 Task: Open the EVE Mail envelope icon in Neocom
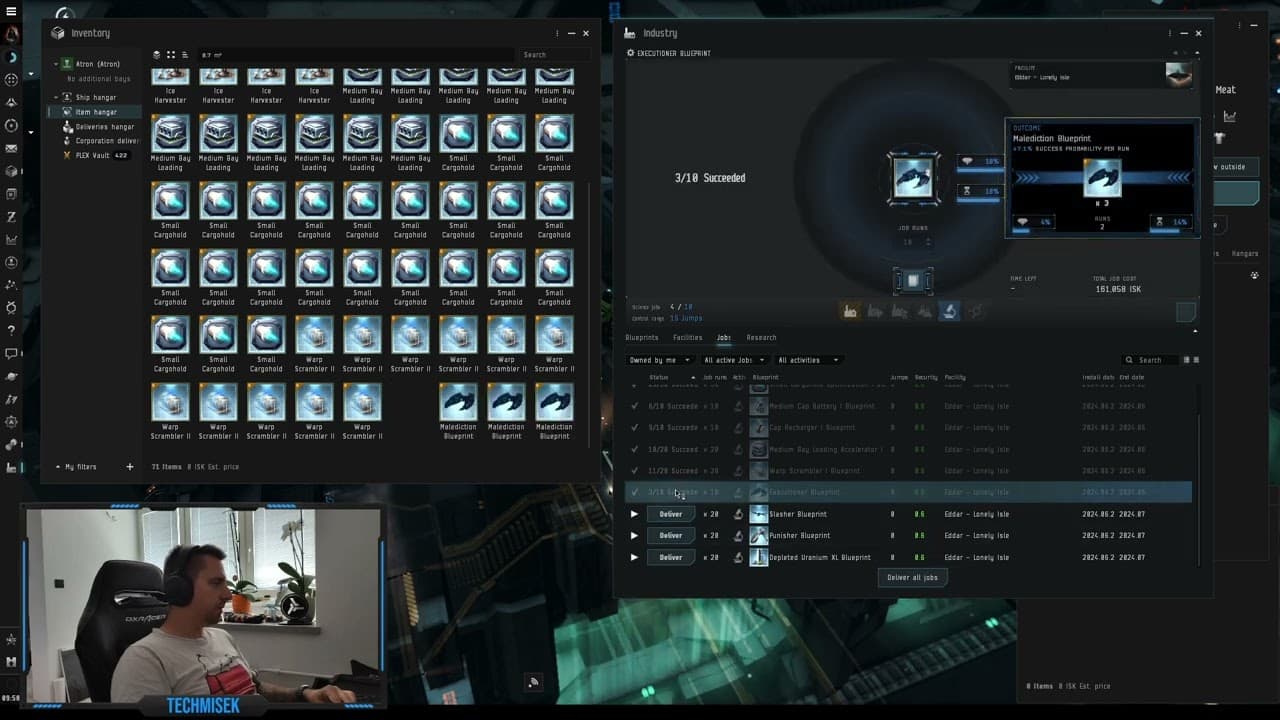tap(11, 148)
